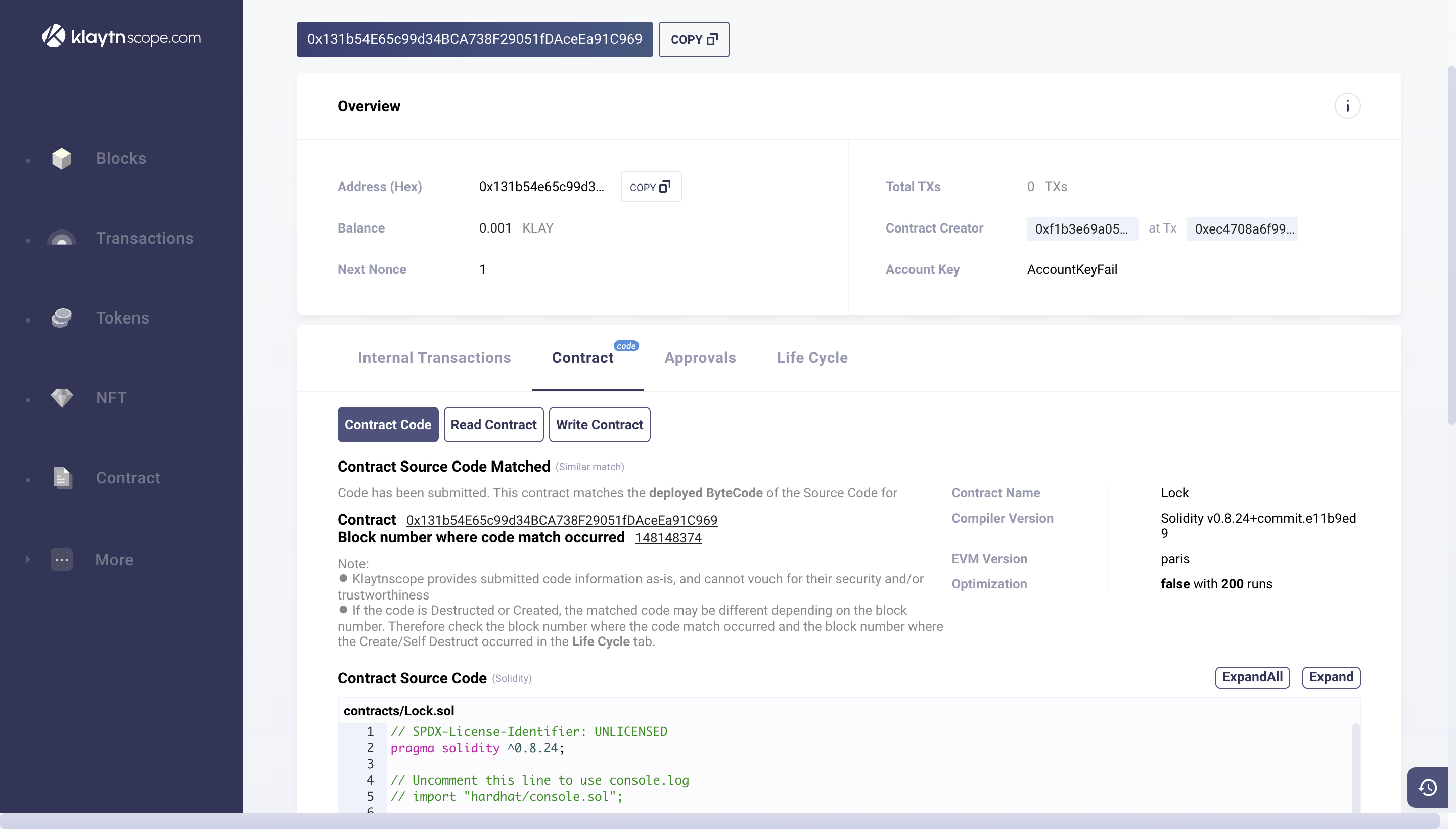This screenshot has height=829, width=1456.
Task: Open the history clock icon at bottom right
Action: (x=1427, y=788)
